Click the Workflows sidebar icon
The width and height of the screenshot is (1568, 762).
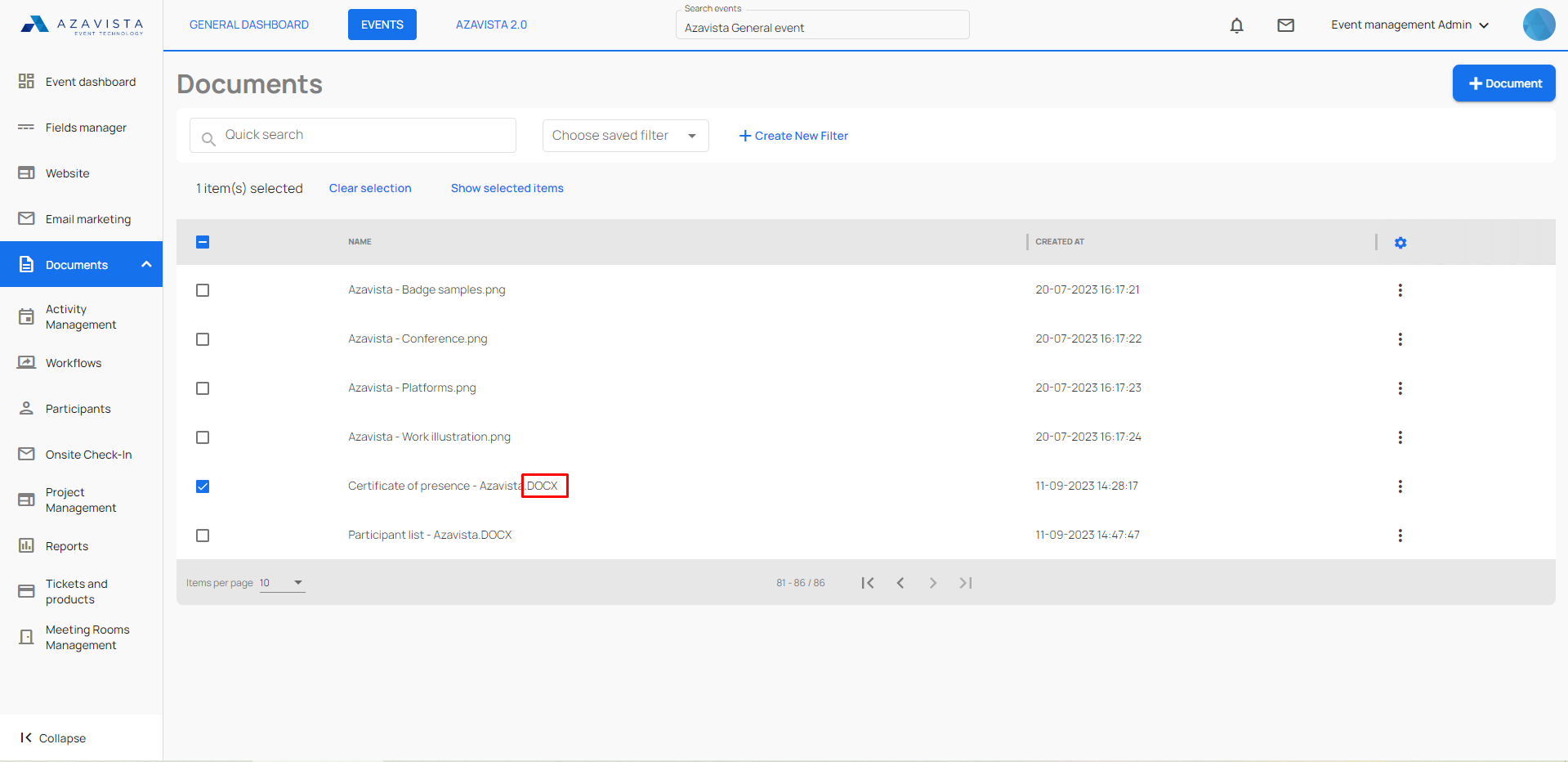tap(26, 362)
